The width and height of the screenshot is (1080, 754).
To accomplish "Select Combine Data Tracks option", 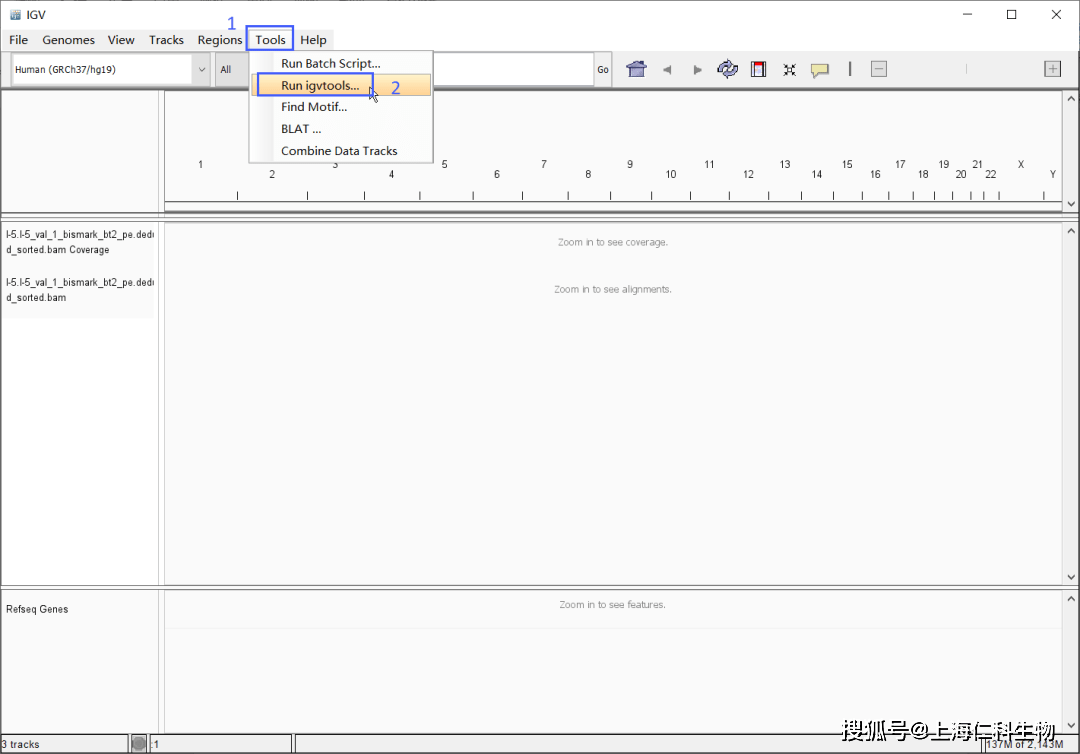I will (339, 151).
